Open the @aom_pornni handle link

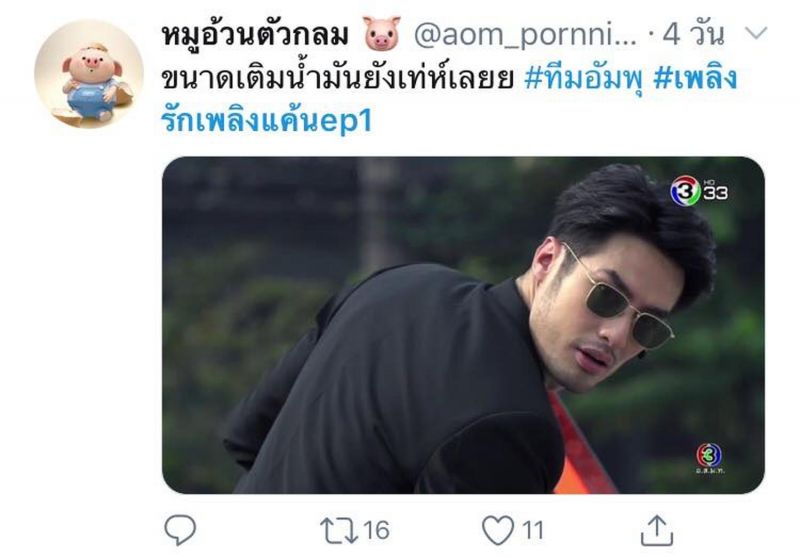526,36
